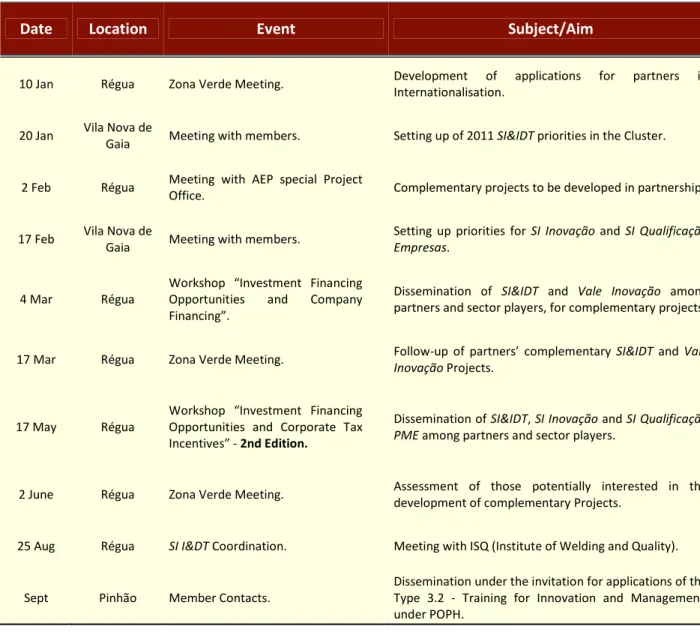Click the 'Internationalisation.' subject text
This screenshot has width=700, height=632.
pyautogui.click(x=449, y=92)
